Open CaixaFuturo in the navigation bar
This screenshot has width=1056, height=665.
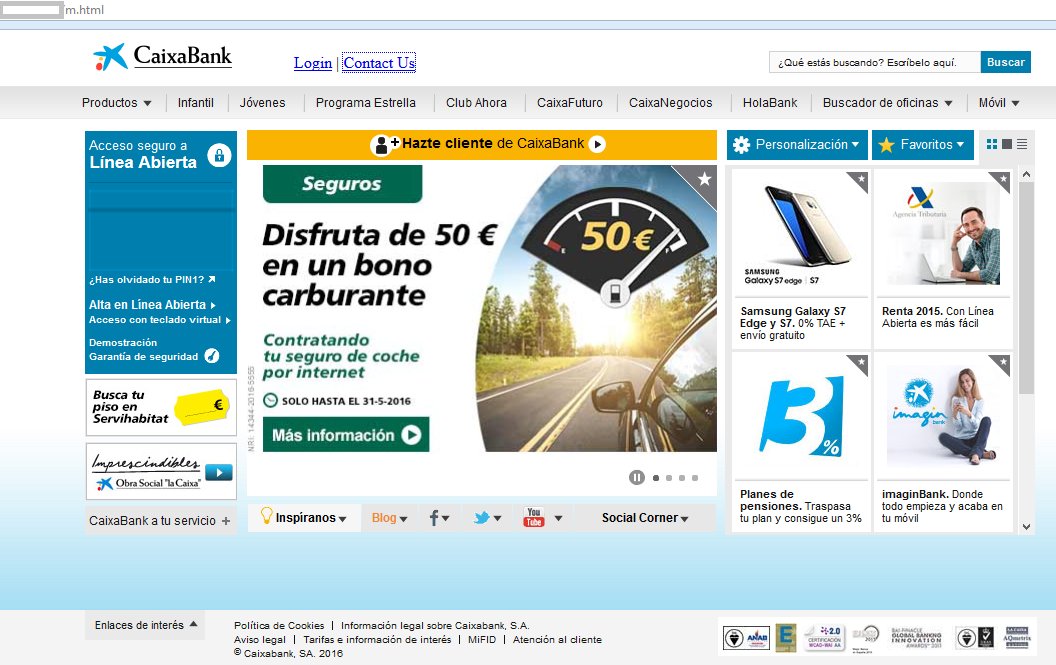(570, 102)
